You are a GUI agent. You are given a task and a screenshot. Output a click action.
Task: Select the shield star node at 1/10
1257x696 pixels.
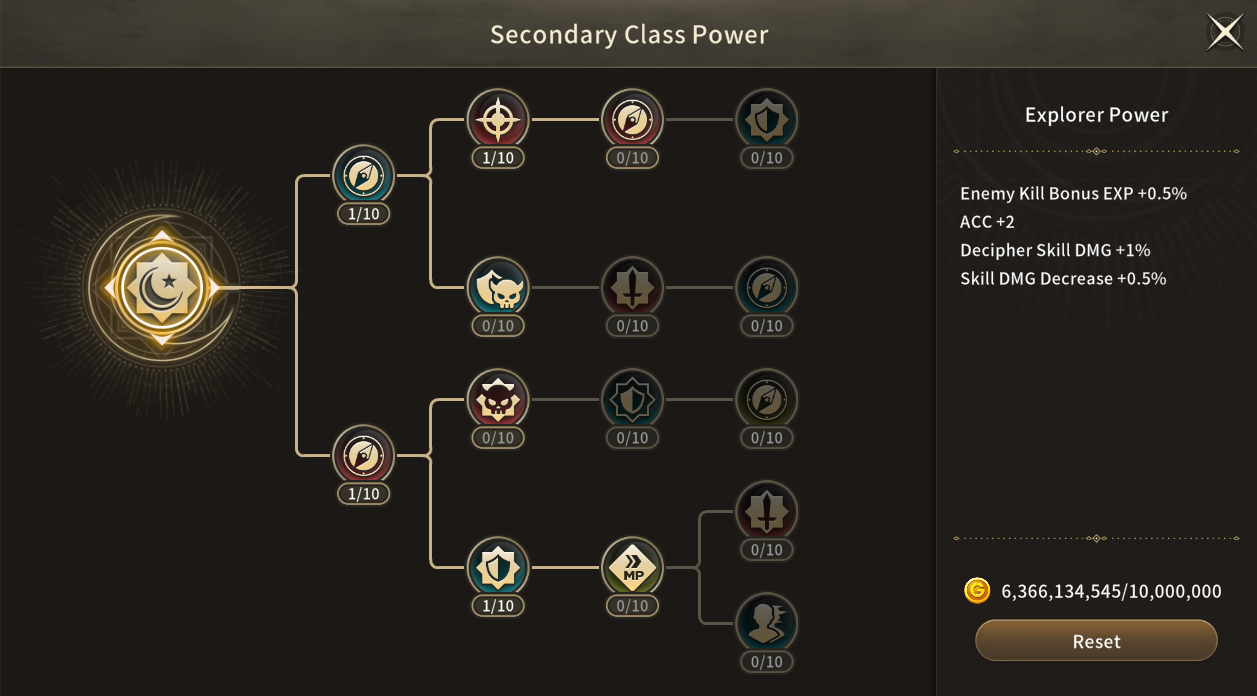(x=498, y=568)
